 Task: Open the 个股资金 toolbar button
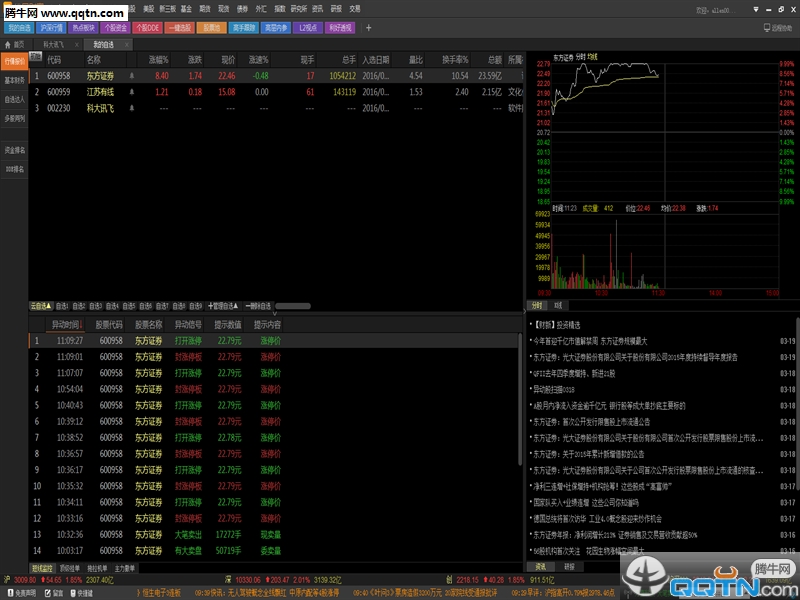pos(116,28)
